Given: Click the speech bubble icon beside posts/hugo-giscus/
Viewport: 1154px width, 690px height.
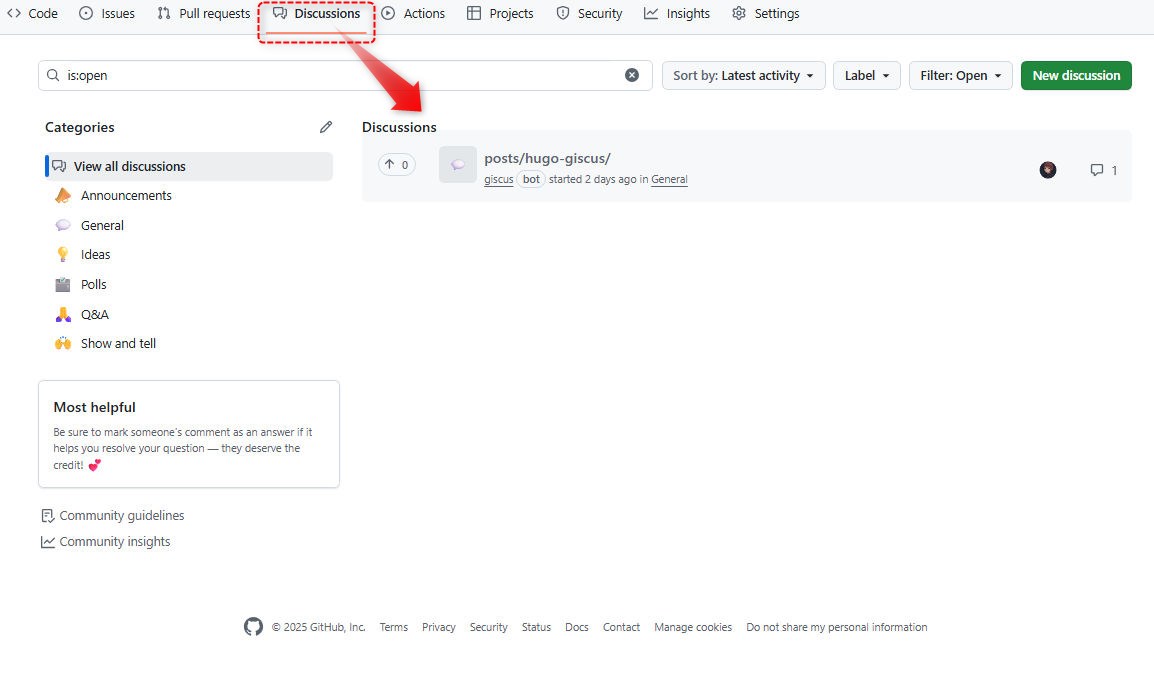Looking at the screenshot, I should tap(458, 165).
